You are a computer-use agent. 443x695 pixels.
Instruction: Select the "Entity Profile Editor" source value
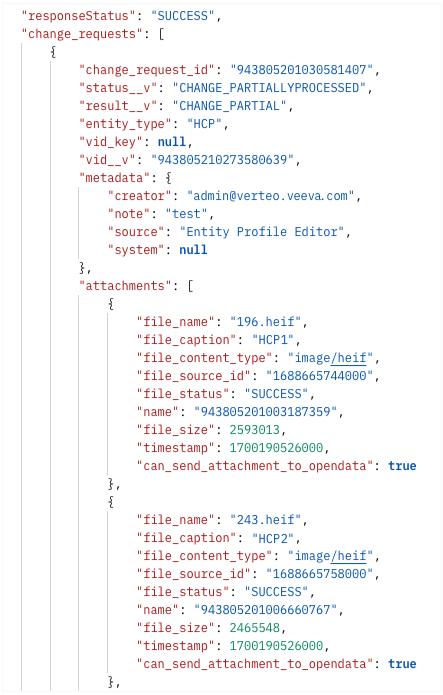click(262, 232)
